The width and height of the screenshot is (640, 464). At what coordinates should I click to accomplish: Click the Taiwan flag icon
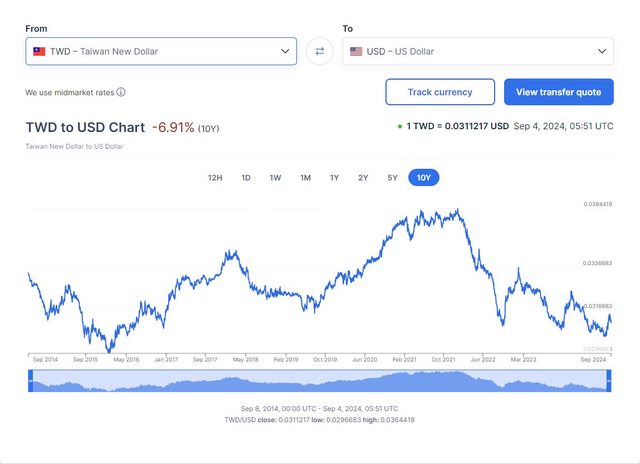click(x=39, y=51)
